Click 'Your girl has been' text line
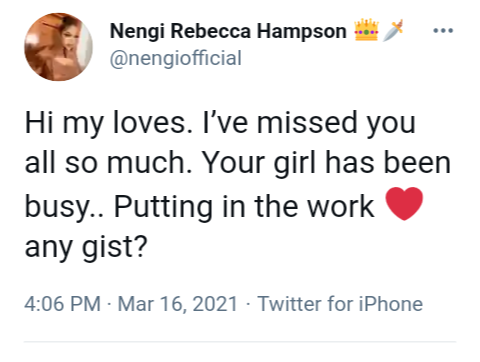The height and width of the screenshot is (362, 480). (x=327, y=163)
